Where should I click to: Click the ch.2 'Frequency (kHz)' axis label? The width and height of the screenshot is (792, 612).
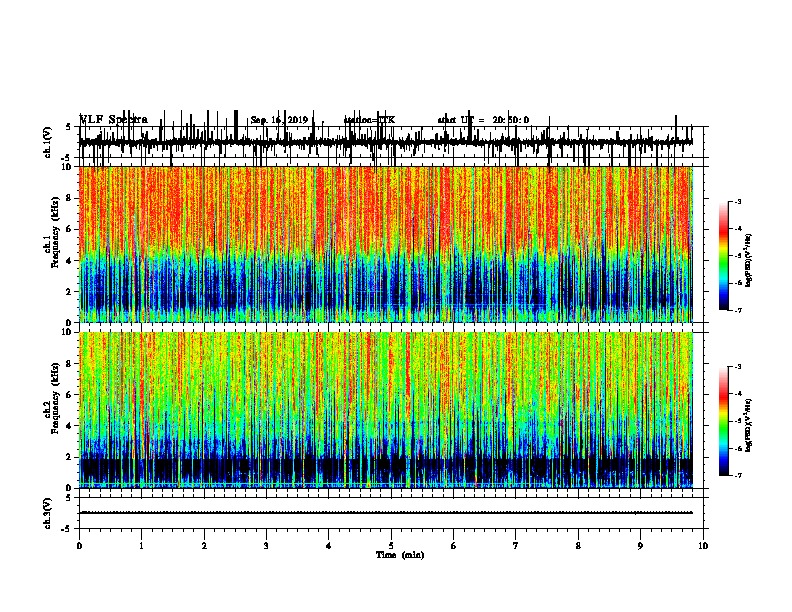(55, 398)
